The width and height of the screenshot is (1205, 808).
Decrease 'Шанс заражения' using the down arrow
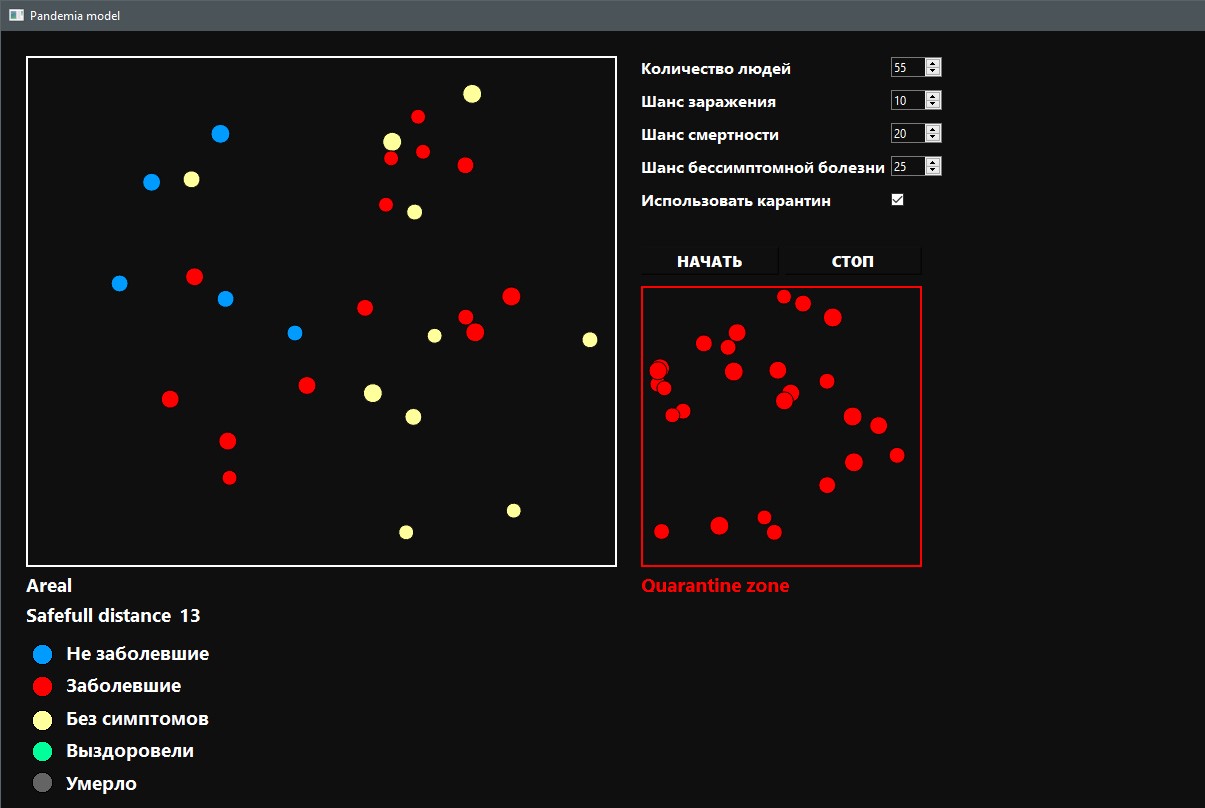pyautogui.click(x=932, y=105)
